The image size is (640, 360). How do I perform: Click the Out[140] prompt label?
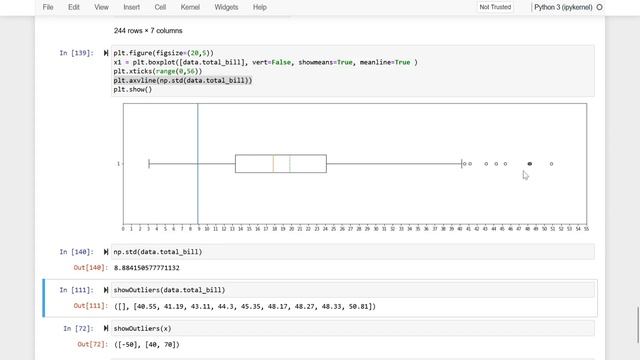tap(91, 268)
